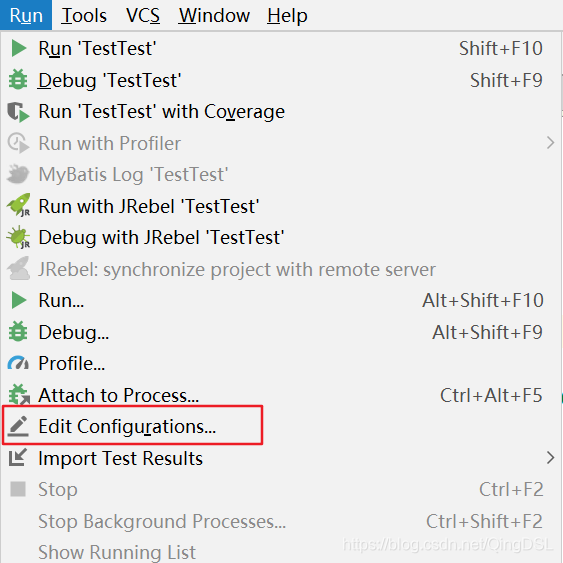Click the JRebel debug bug icon

point(18,237)
